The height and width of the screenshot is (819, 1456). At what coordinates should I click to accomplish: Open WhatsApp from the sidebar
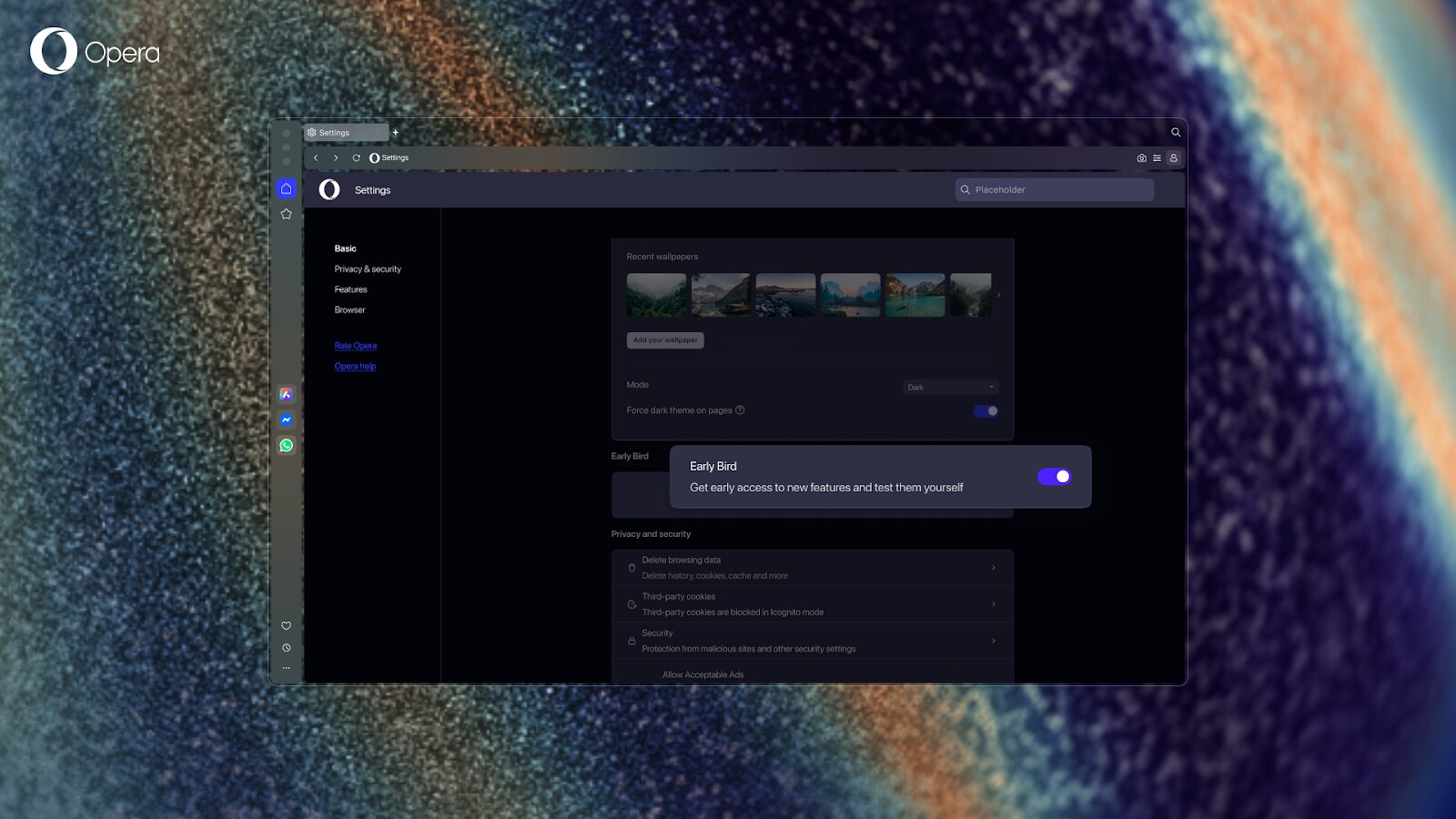[x=287, y=446]
